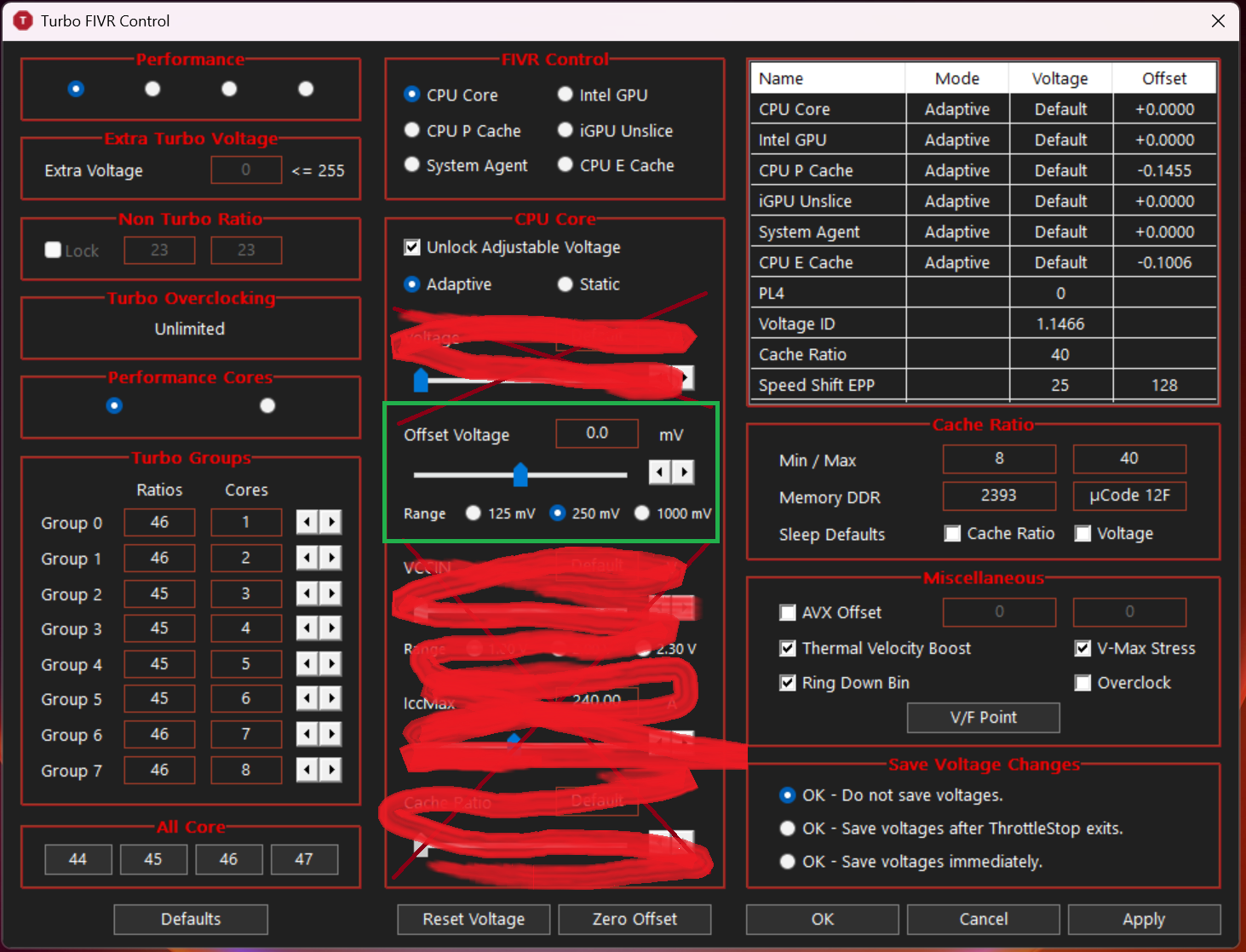1246x952 pixels.
Task: Toggle the V-Max Stress checkbox
Action: click(x=1083, y=648)
